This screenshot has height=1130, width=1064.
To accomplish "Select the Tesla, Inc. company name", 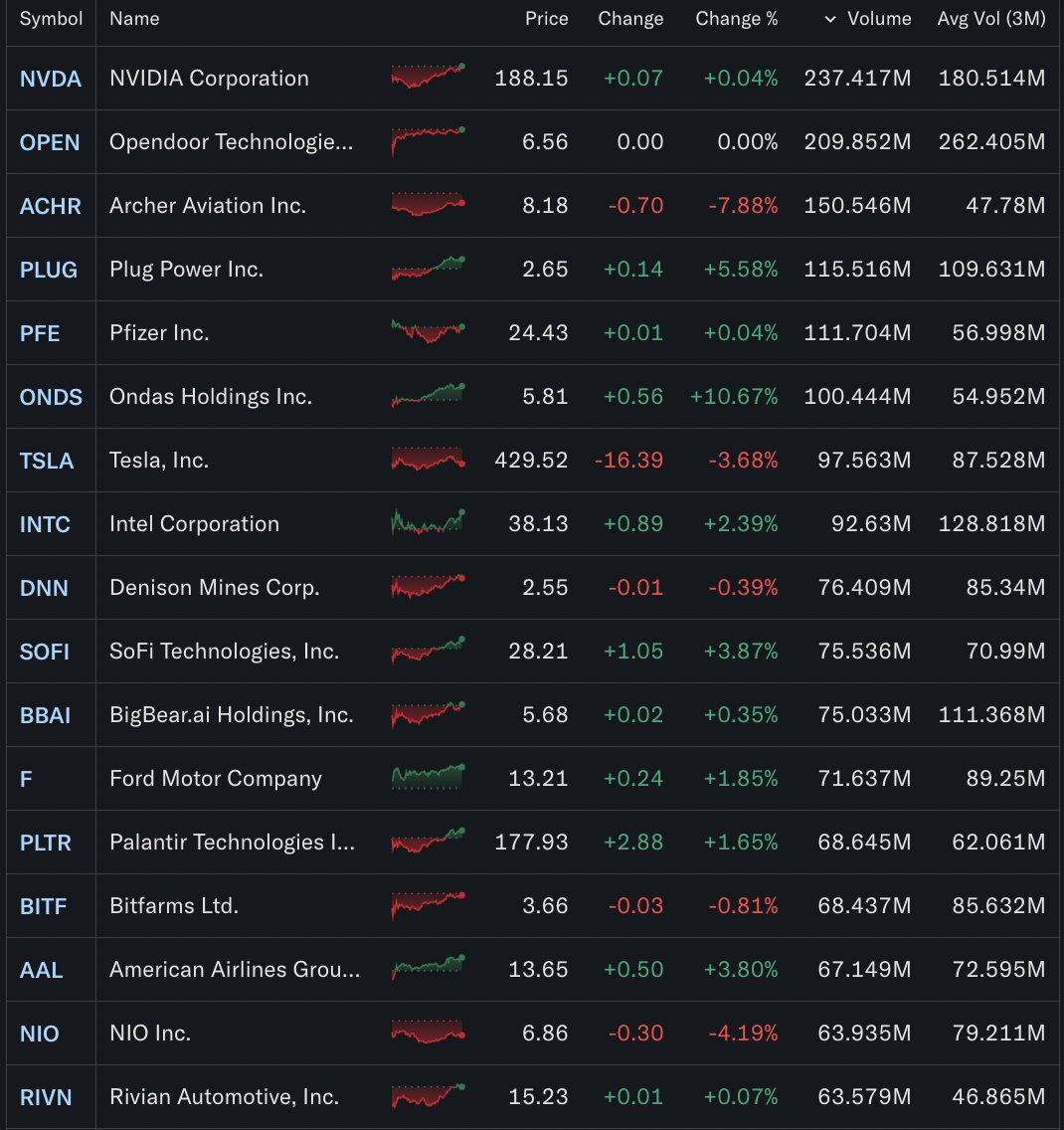I will pyautogui.click(x=159, y=460).
